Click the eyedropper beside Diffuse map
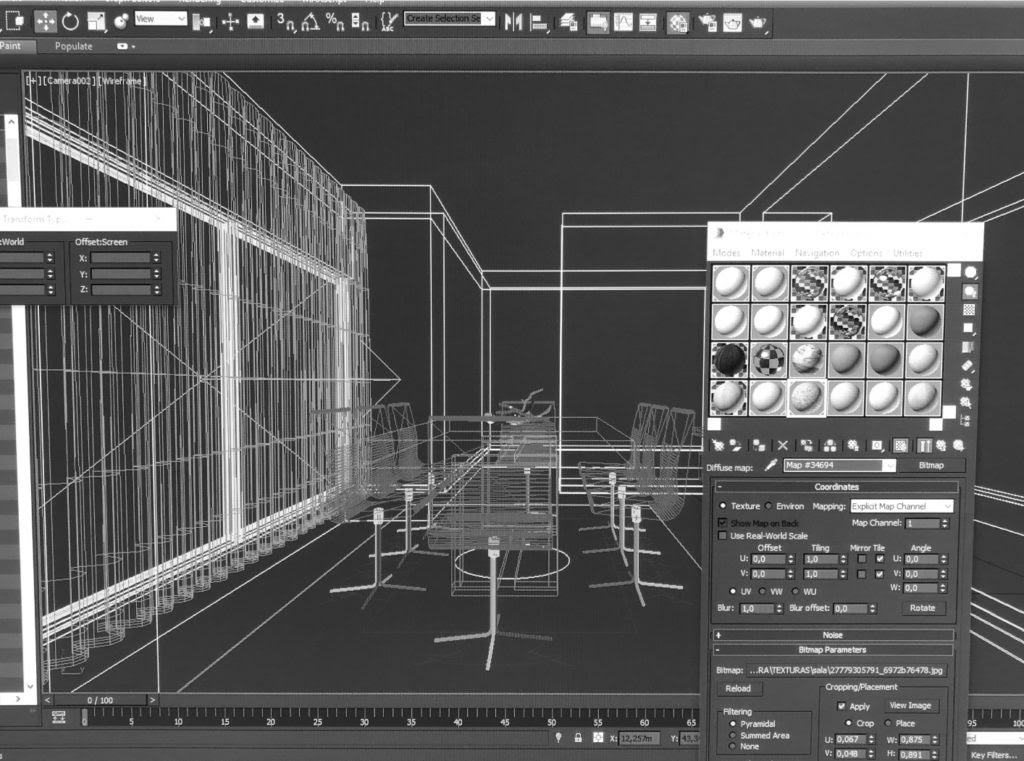 click(x=771, y=465)
